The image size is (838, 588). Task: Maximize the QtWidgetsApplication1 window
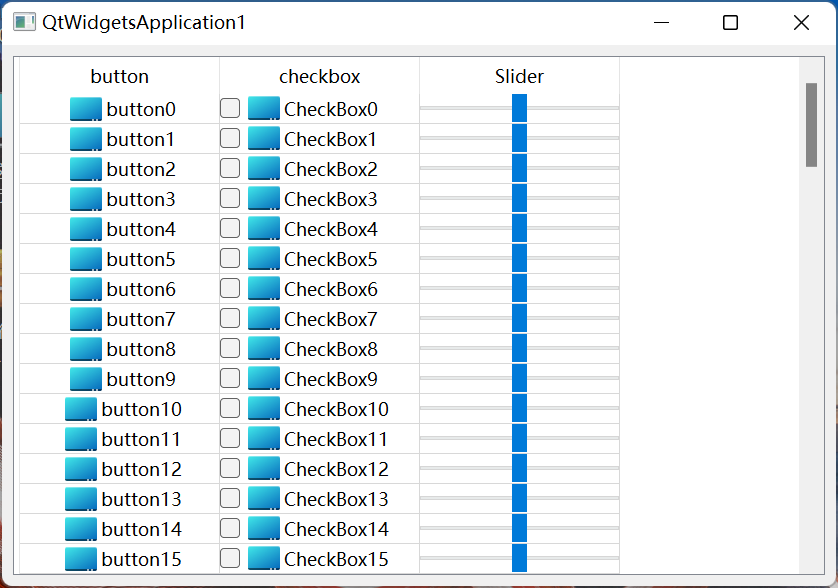(731, 22)
